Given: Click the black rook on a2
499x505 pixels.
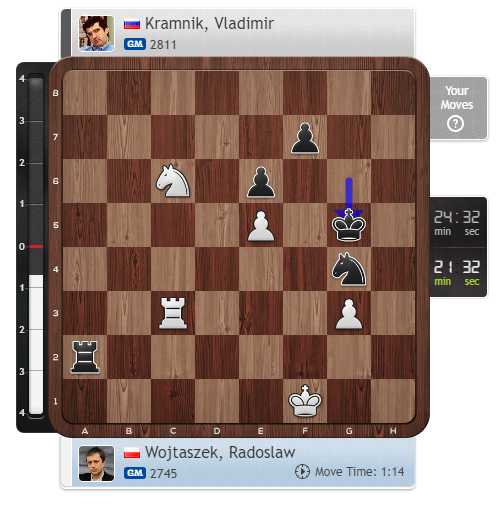Looking at the screenshot, I should click(85, 357).
